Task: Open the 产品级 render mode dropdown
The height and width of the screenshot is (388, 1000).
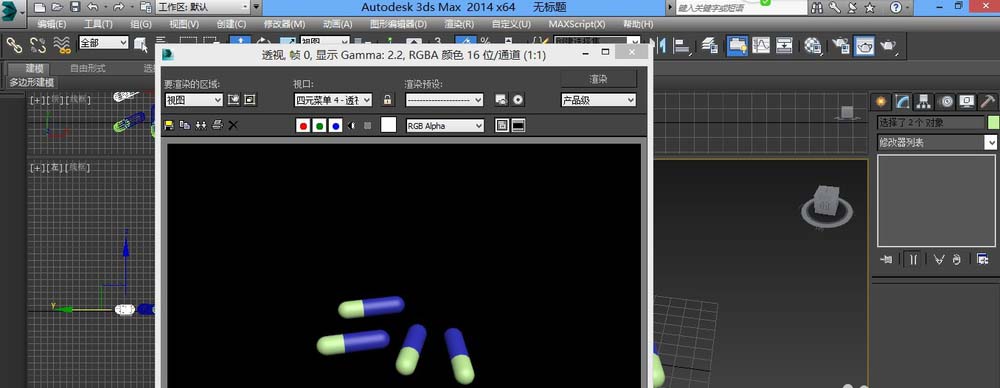Action: (598, 100)
